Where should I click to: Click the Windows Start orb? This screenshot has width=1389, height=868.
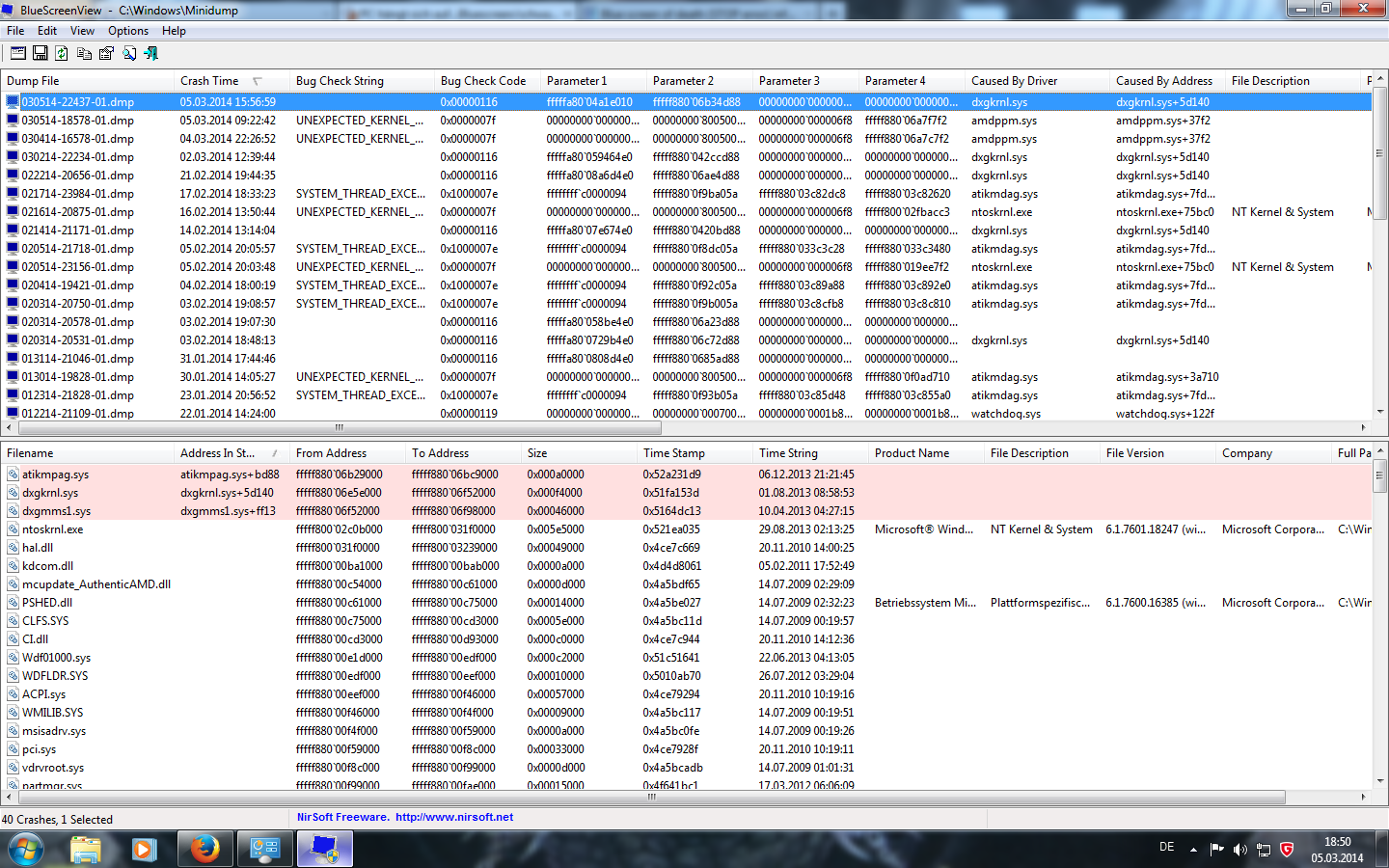25,850
